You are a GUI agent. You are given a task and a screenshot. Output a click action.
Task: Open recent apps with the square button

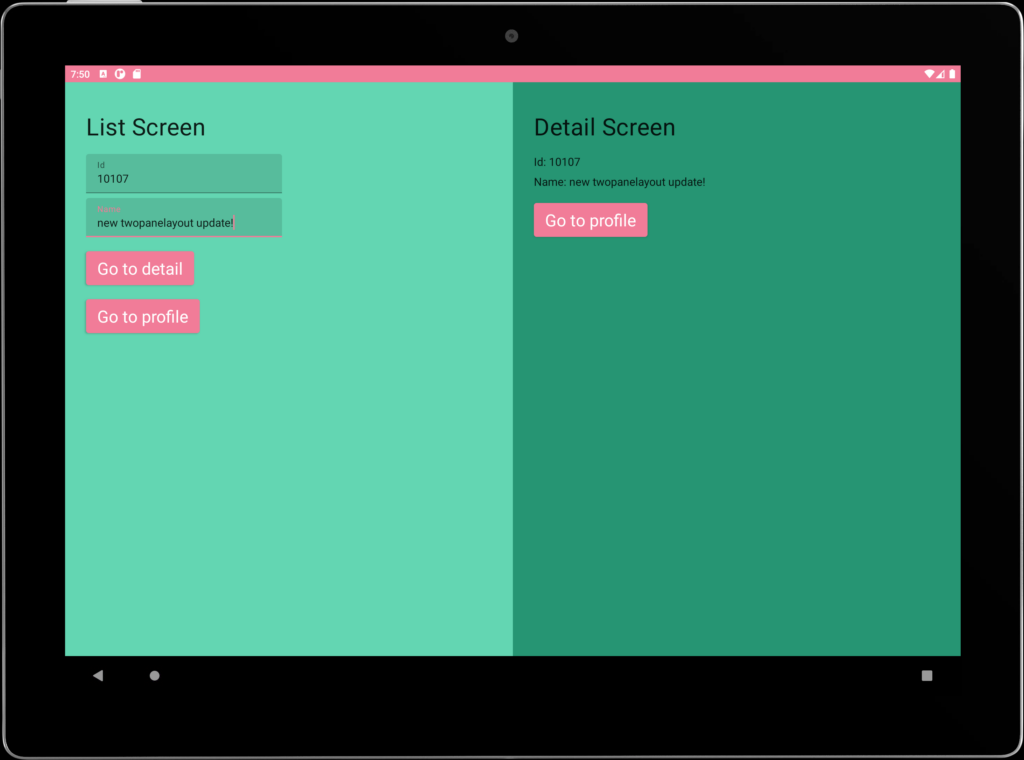pos(927,676)
